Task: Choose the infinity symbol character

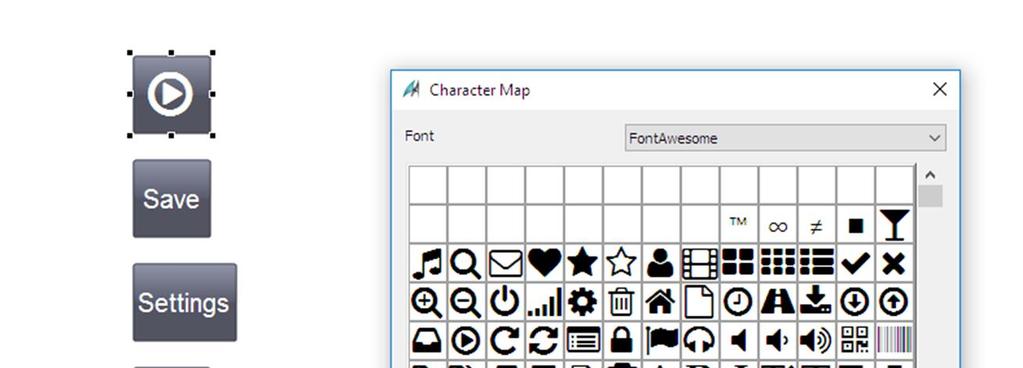Action: point(778,225)
